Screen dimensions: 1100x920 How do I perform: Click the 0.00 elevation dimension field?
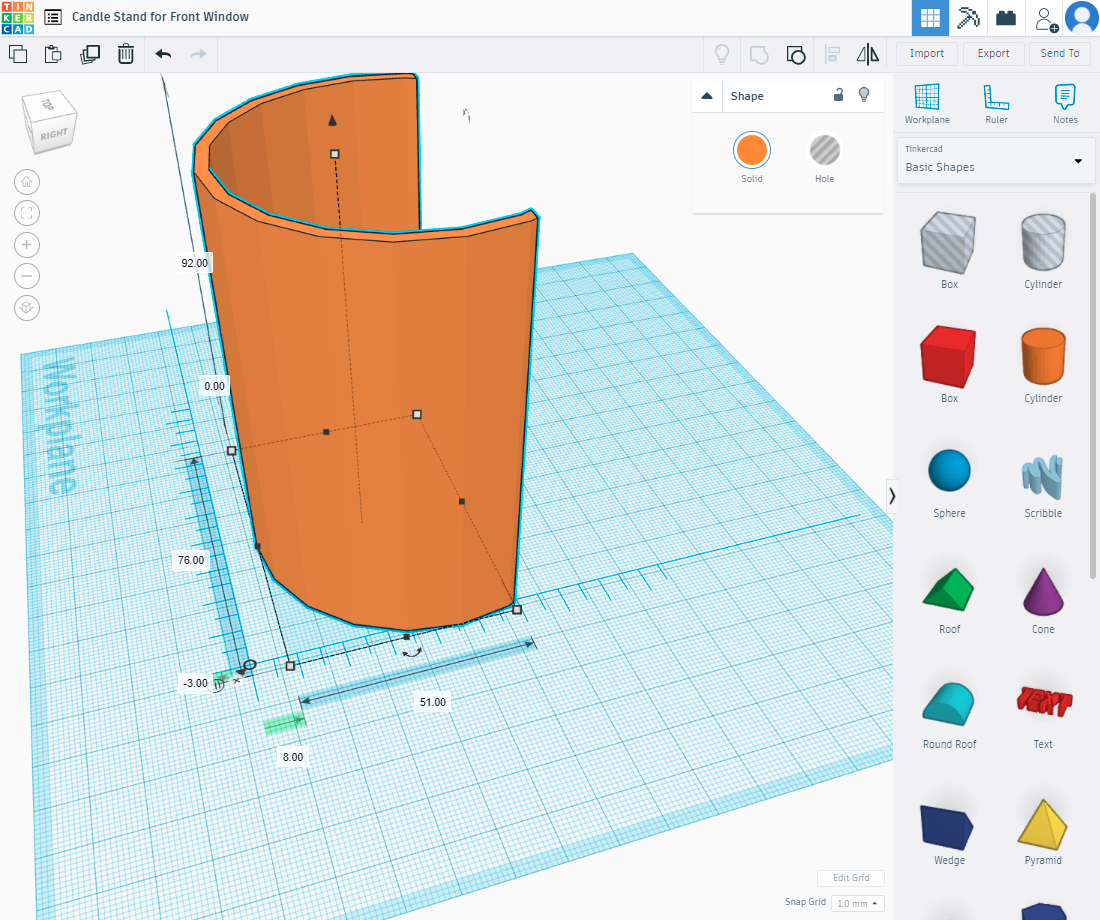215,386
